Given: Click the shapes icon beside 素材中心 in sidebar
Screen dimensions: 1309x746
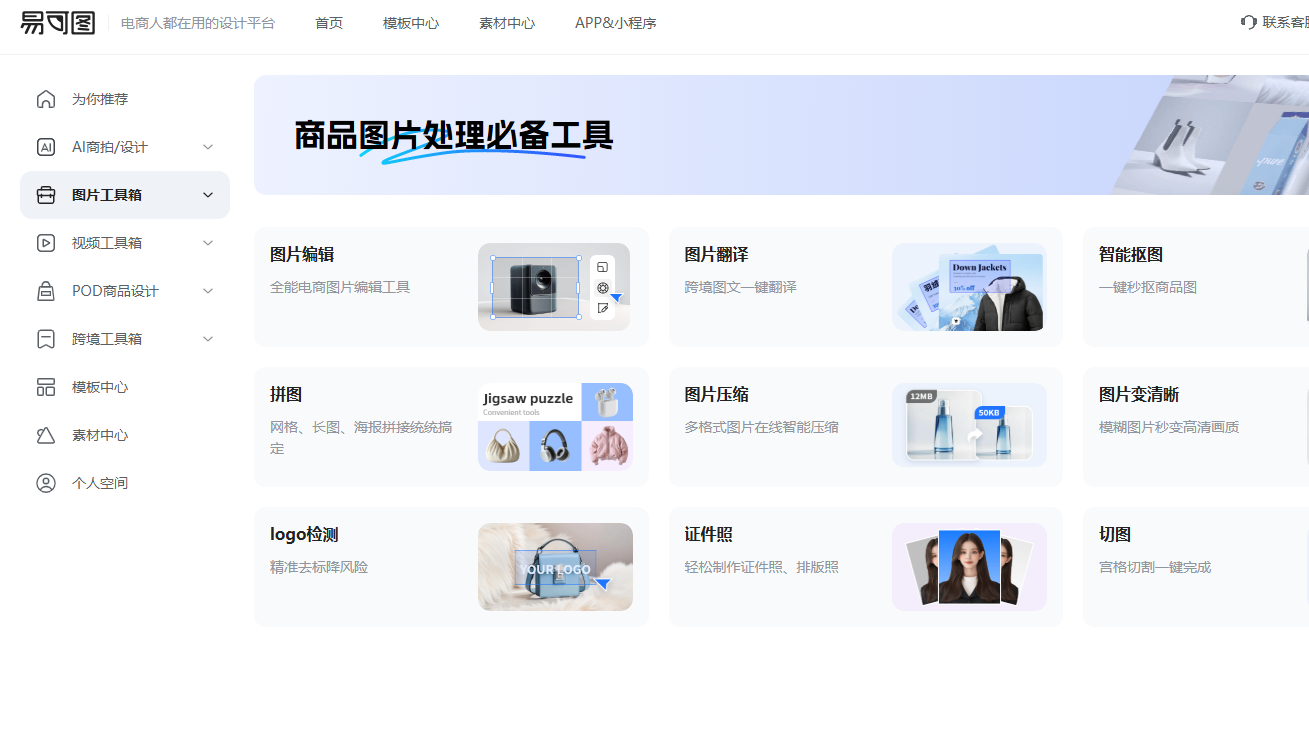Looking at the screenshot, I should 46,435.
